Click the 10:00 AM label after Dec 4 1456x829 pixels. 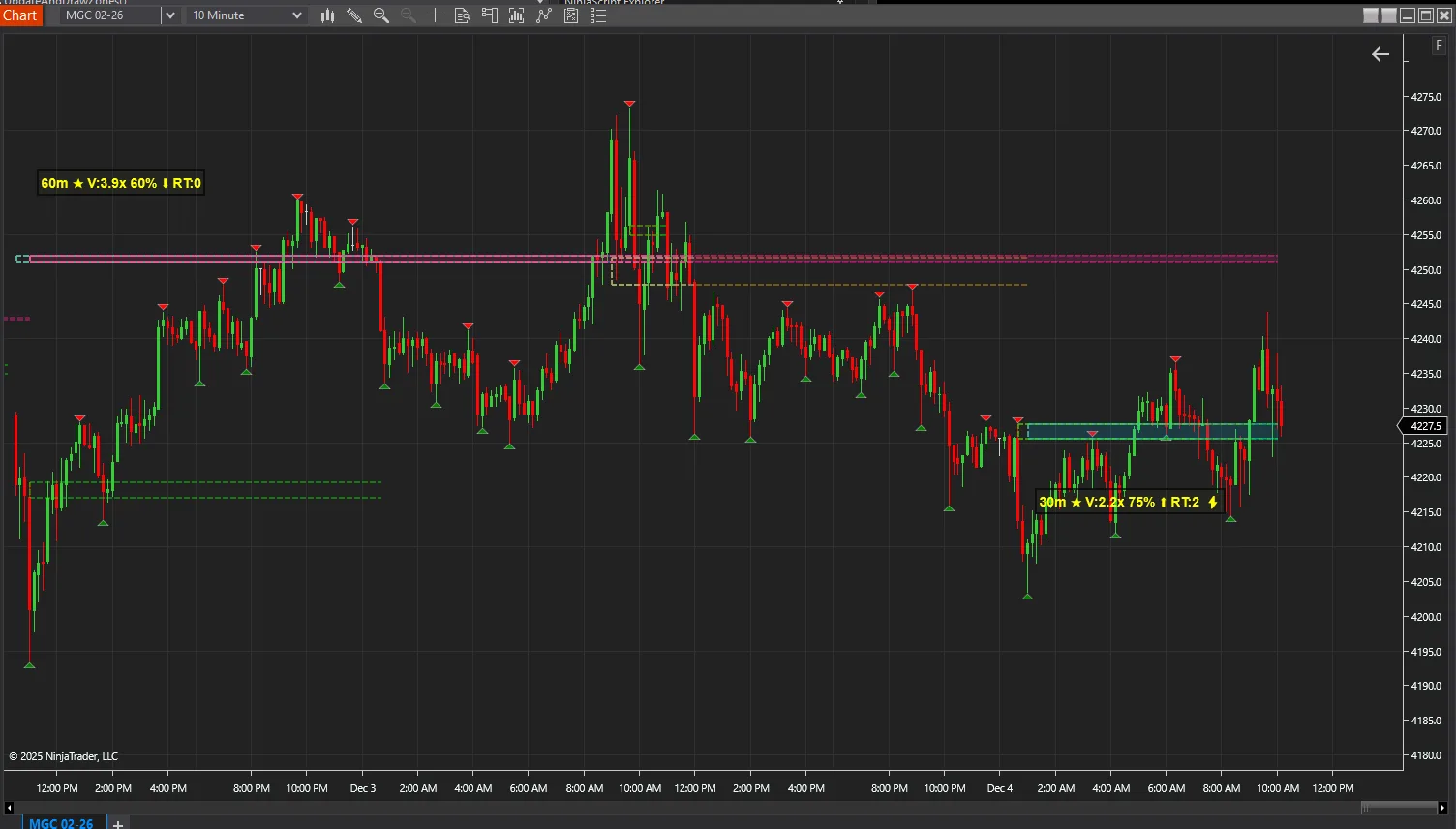1278,788
